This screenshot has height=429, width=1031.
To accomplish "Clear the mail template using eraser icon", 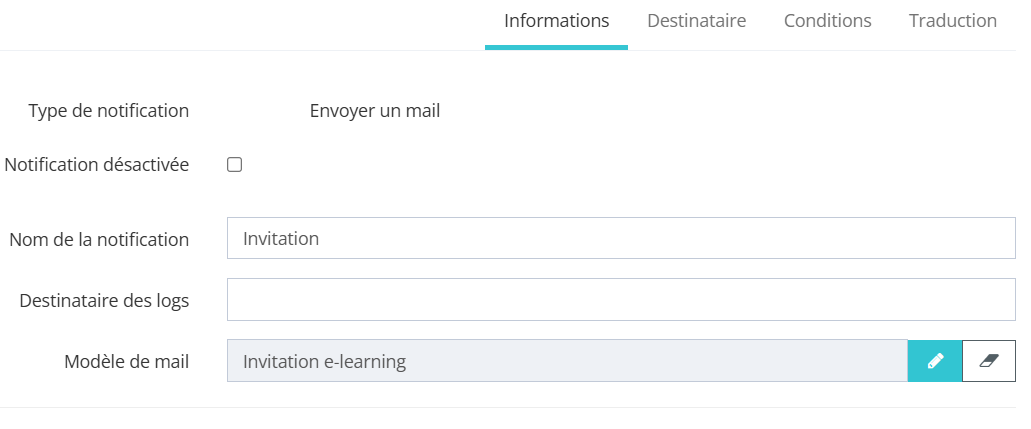I will 989,361.
